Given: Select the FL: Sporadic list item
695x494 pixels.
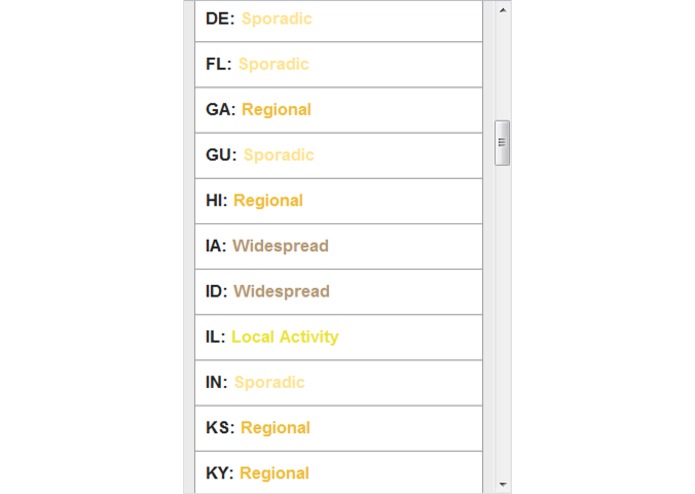Looking at the screenshot, I should (339, 65).
